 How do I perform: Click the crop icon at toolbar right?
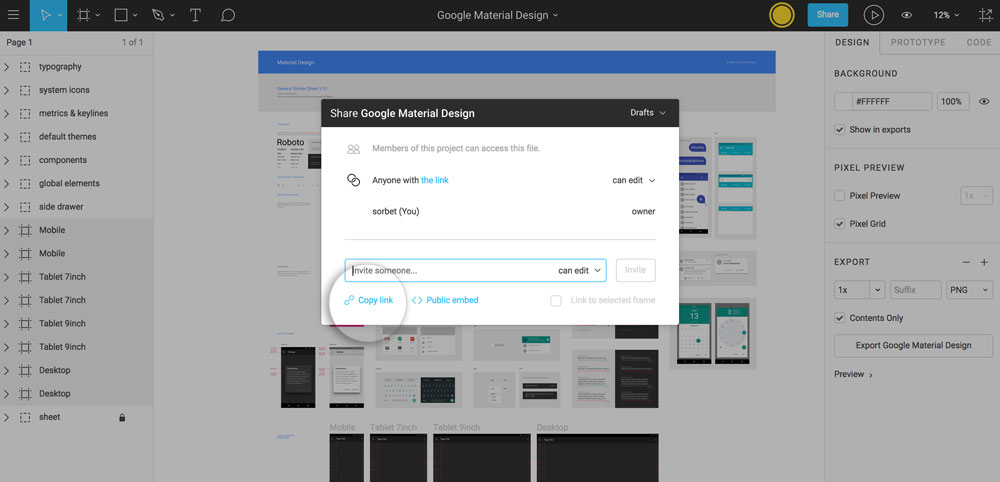[x=985, y=15]
